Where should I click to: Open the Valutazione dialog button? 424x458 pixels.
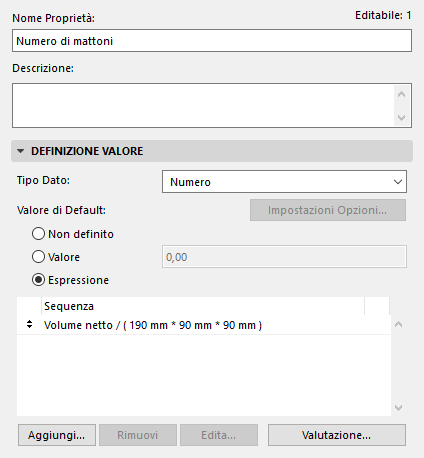coord(337,435)
